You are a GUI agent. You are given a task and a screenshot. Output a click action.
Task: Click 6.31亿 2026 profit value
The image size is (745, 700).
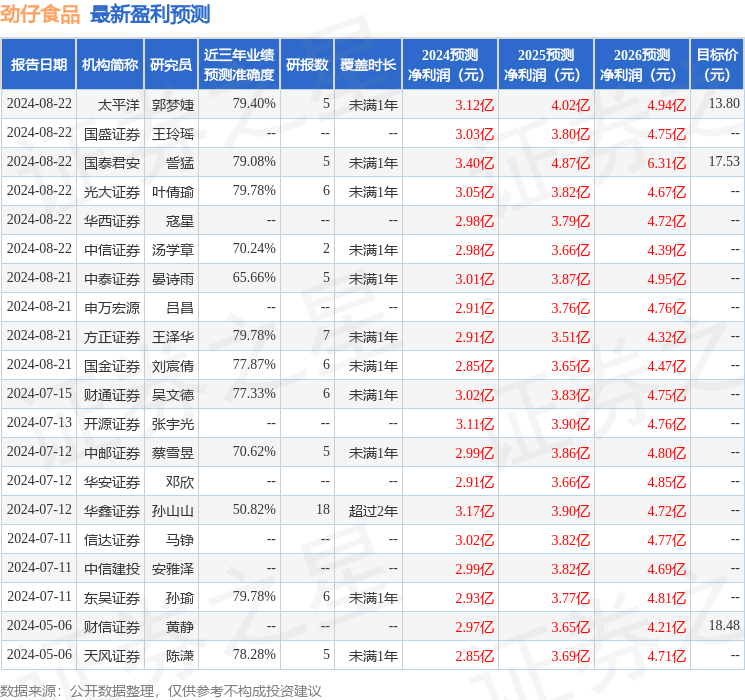667,163
